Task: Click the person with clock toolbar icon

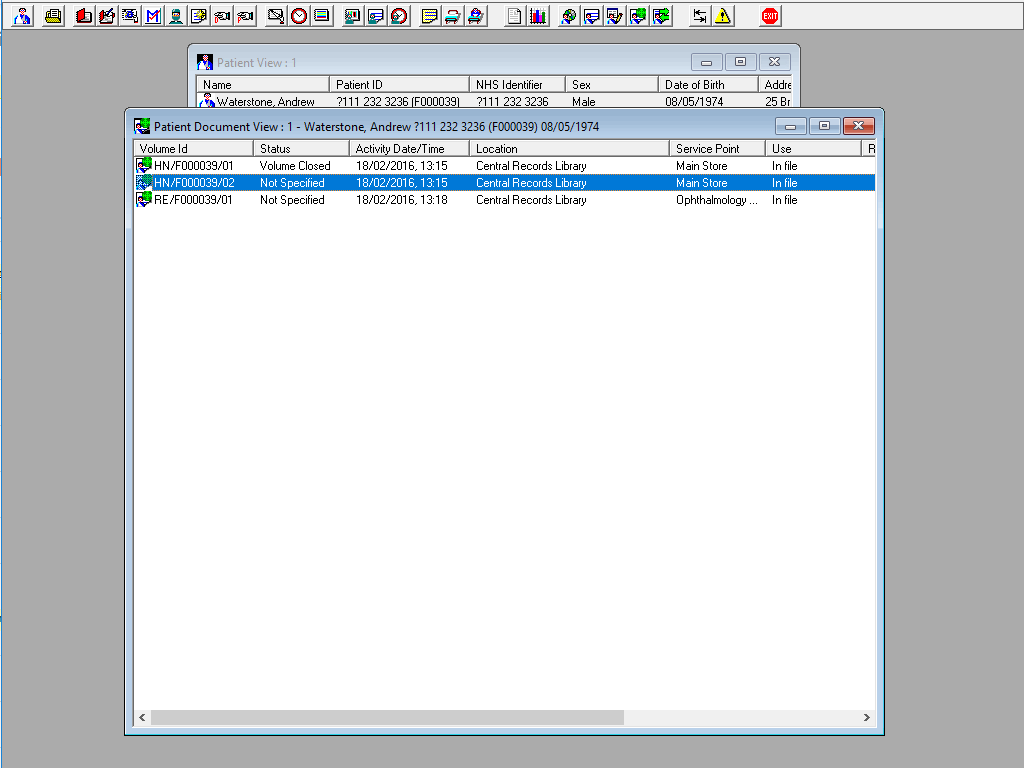Action: [x=399, y=16]
